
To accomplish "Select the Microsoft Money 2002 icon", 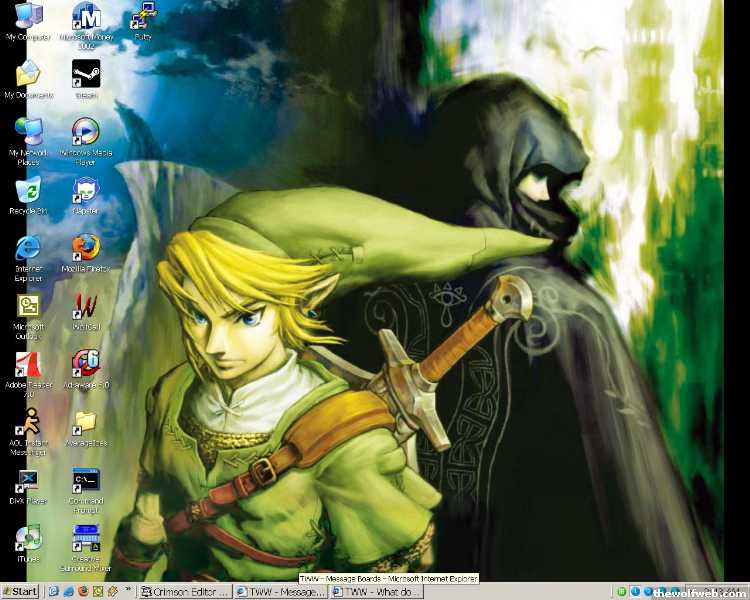I will pyautogui.click(x=86, y=18).
